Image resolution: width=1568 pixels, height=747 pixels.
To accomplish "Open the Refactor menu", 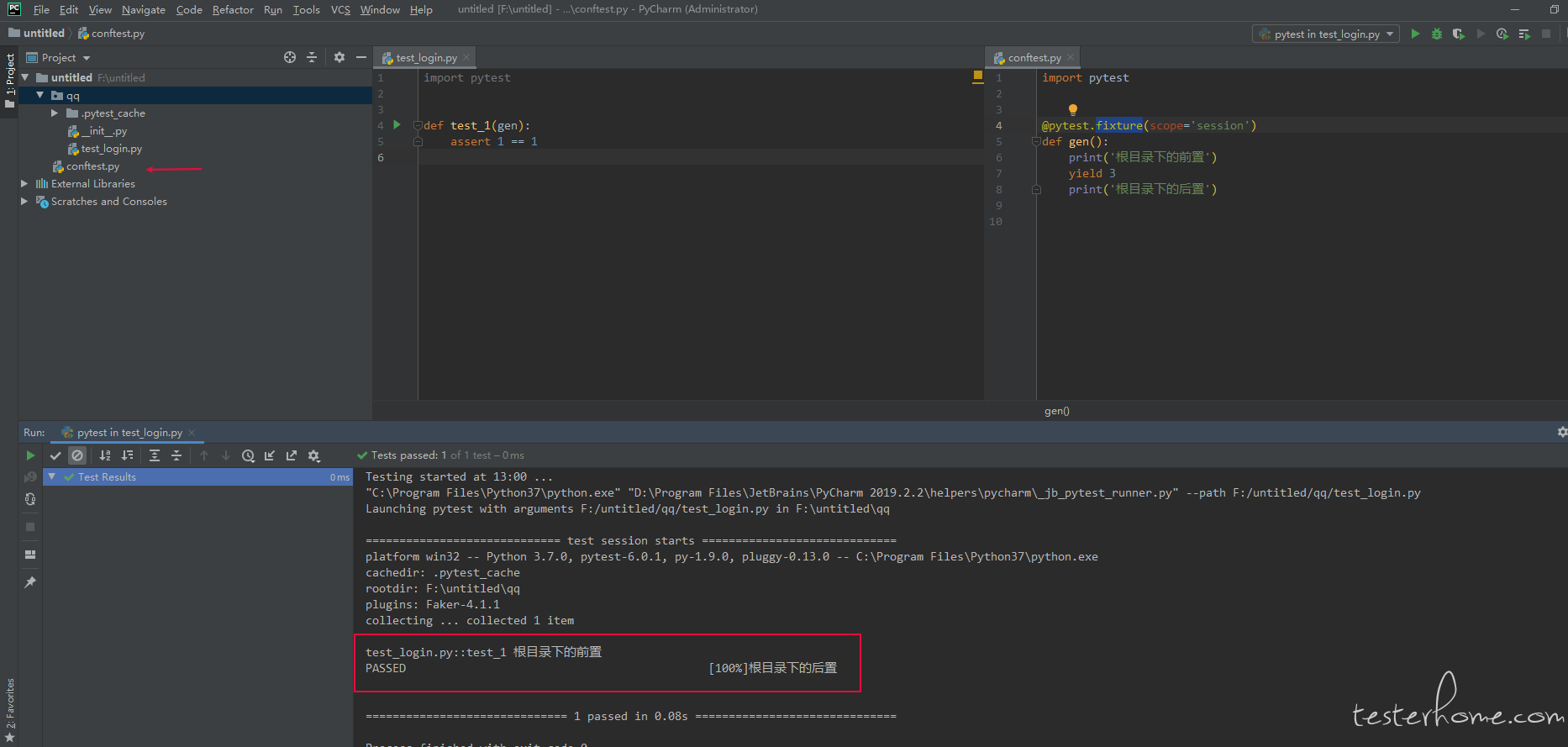I will 233,9.
